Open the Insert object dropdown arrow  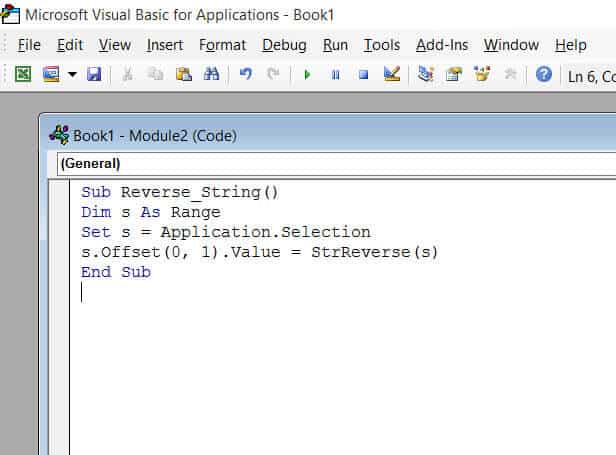pos(72,74)
